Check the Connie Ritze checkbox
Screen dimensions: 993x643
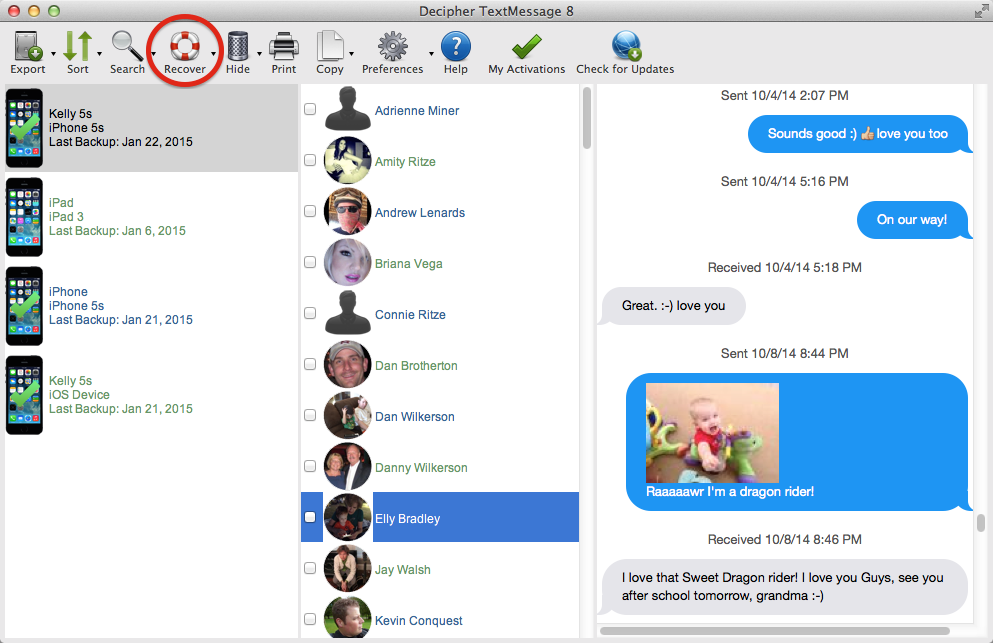tap(310, 313)
